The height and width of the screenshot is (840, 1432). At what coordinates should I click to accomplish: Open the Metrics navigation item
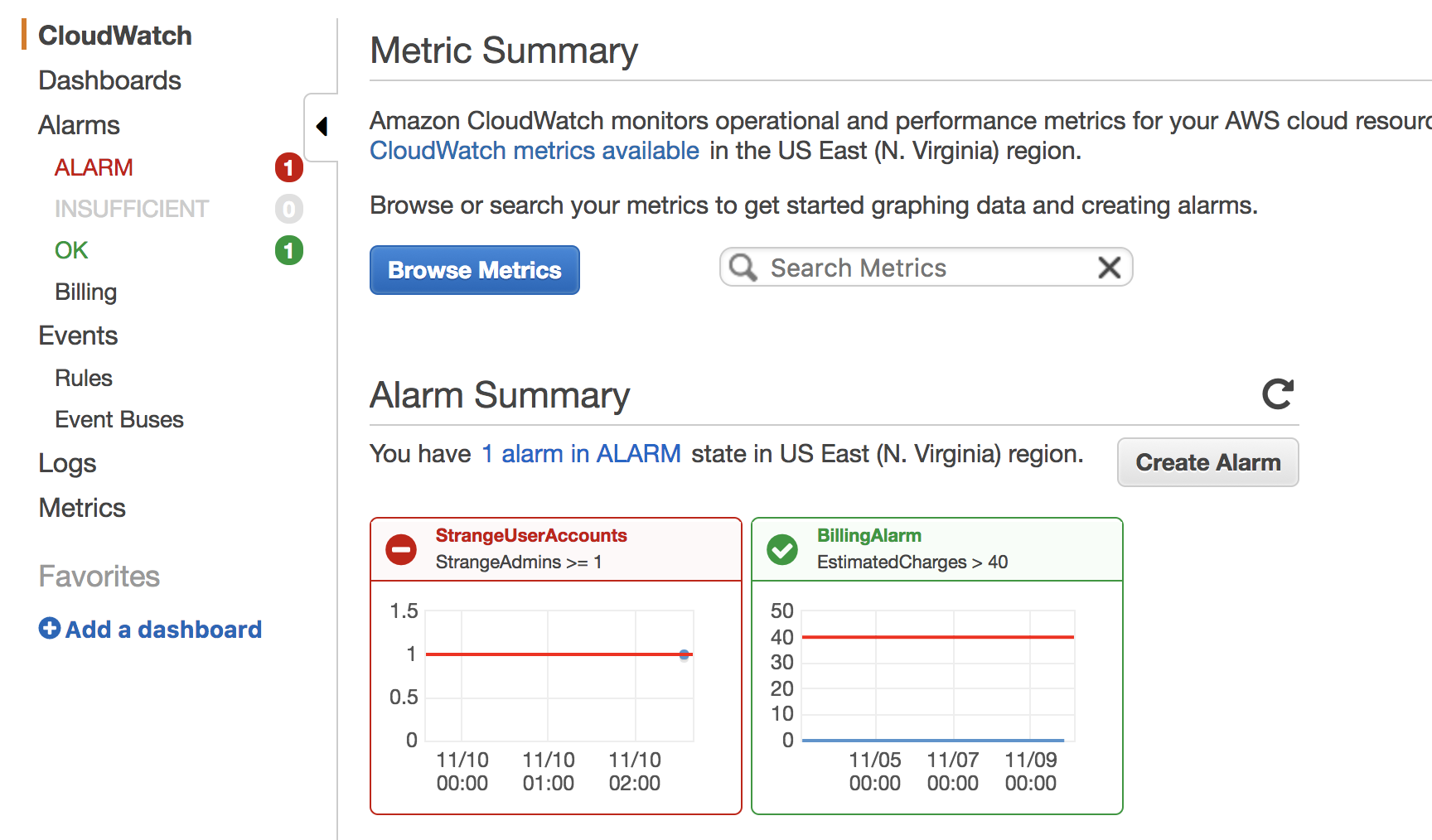pyautogui.click(x=82, y=508)
